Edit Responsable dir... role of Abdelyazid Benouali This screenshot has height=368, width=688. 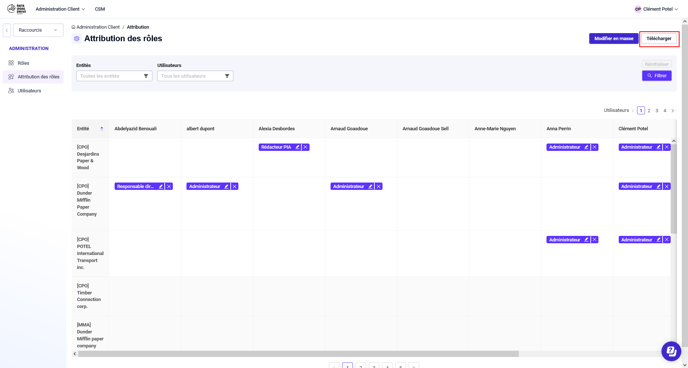pos(161,186)
